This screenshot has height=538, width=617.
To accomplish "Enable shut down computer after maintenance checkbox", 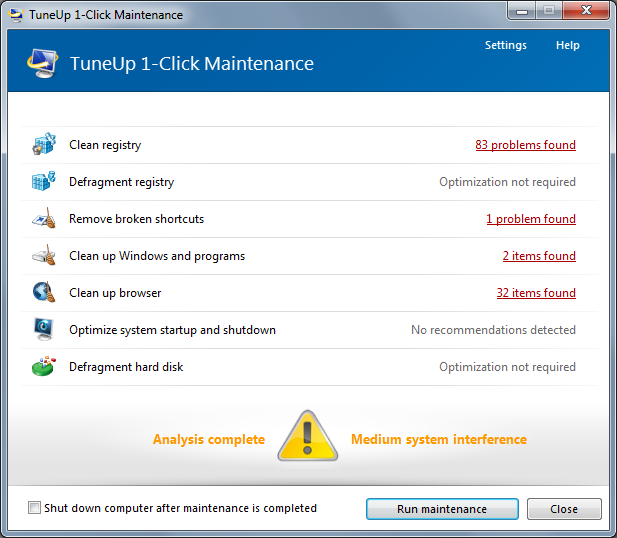I will 36,508.
